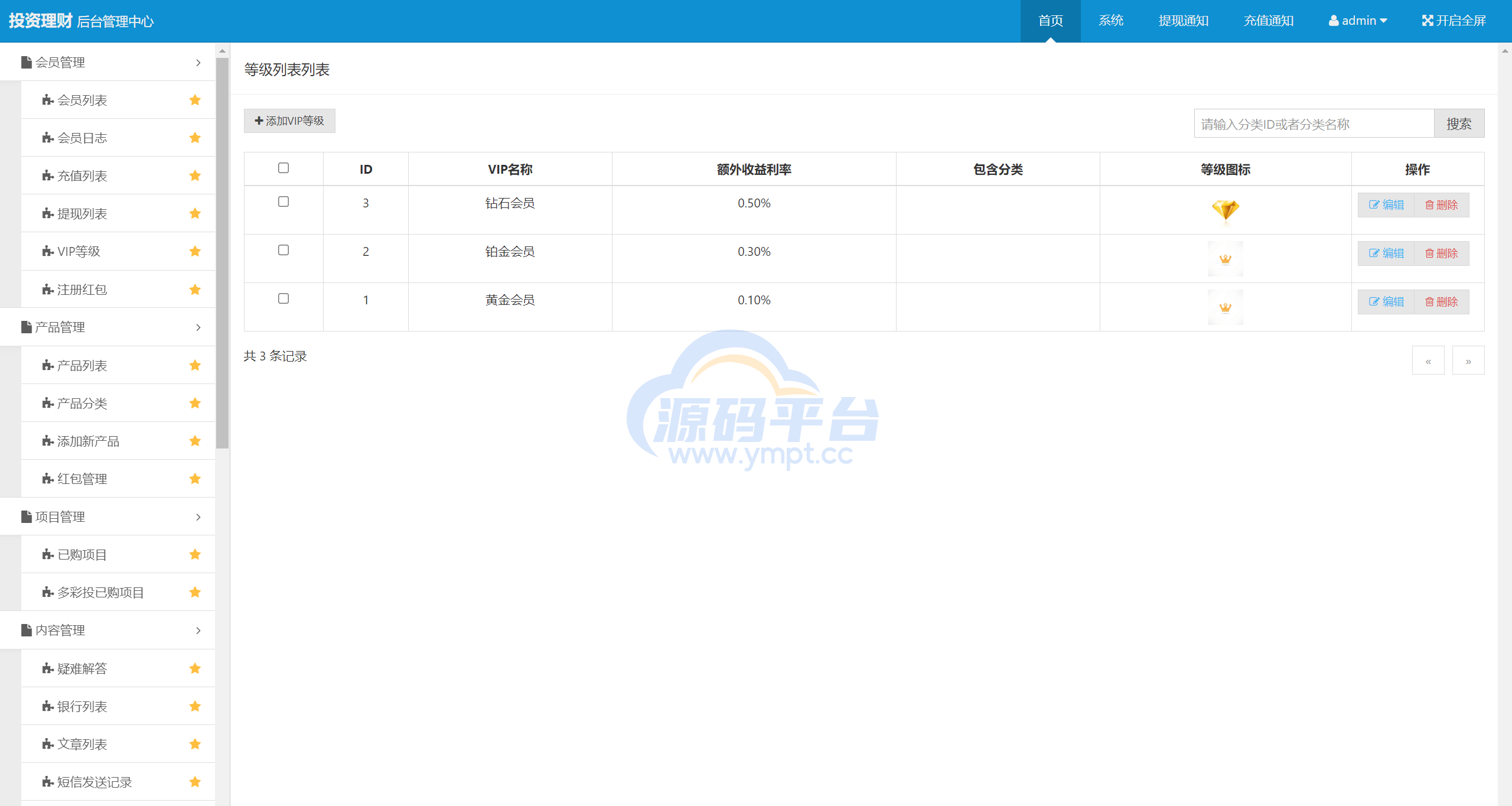1512x806 pixels.
Task: Click the crown level icon for 黄金会员
Action: click(1226, 307)
